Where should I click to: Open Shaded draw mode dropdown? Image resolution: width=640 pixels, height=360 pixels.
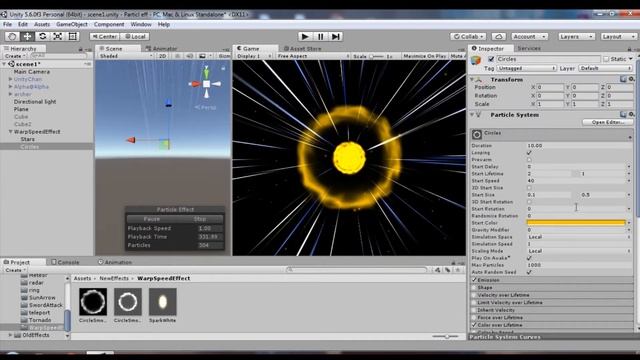click(x=126, y=56)
